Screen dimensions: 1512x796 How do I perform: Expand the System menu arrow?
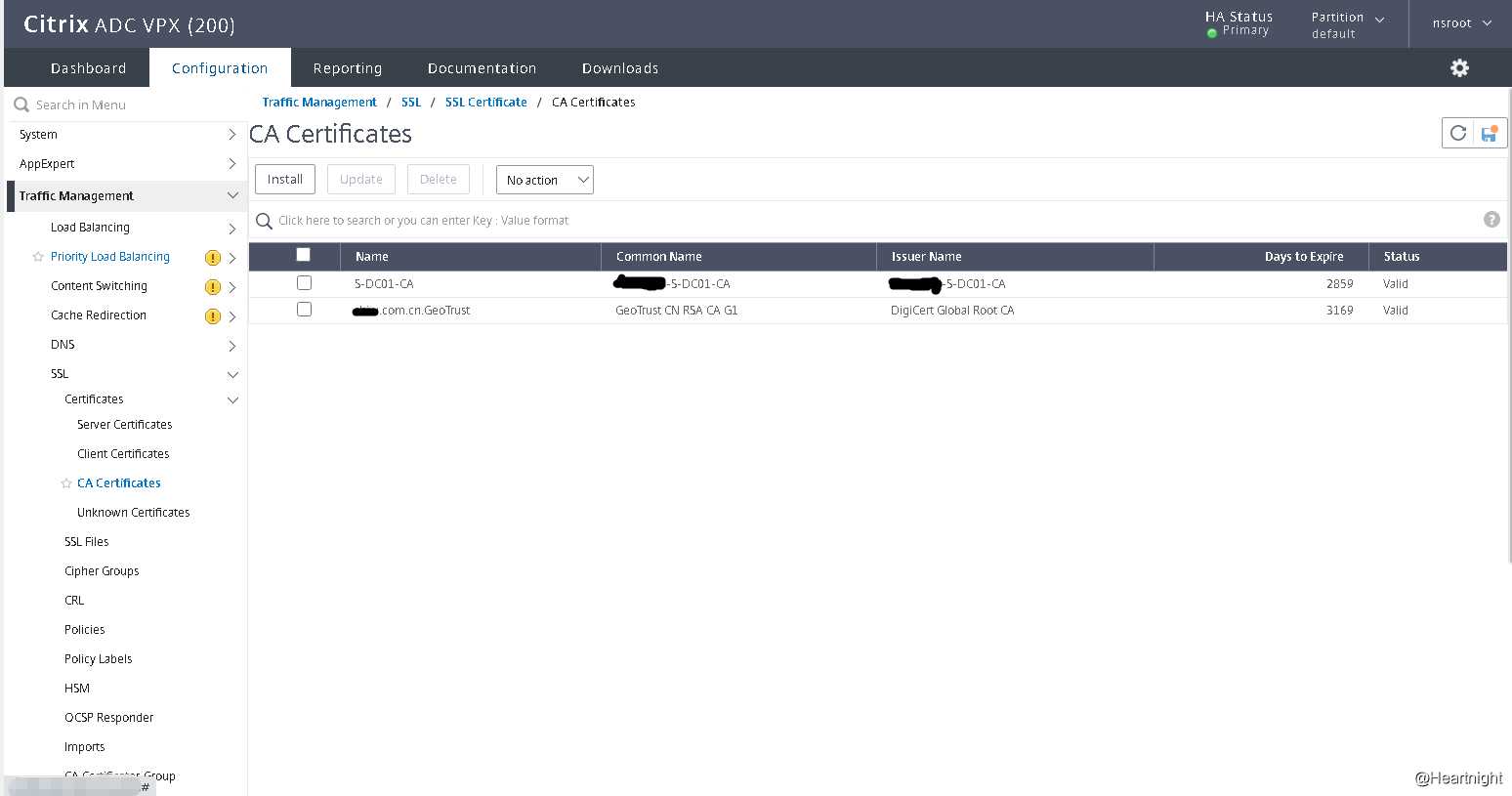[x=232, y=135]
